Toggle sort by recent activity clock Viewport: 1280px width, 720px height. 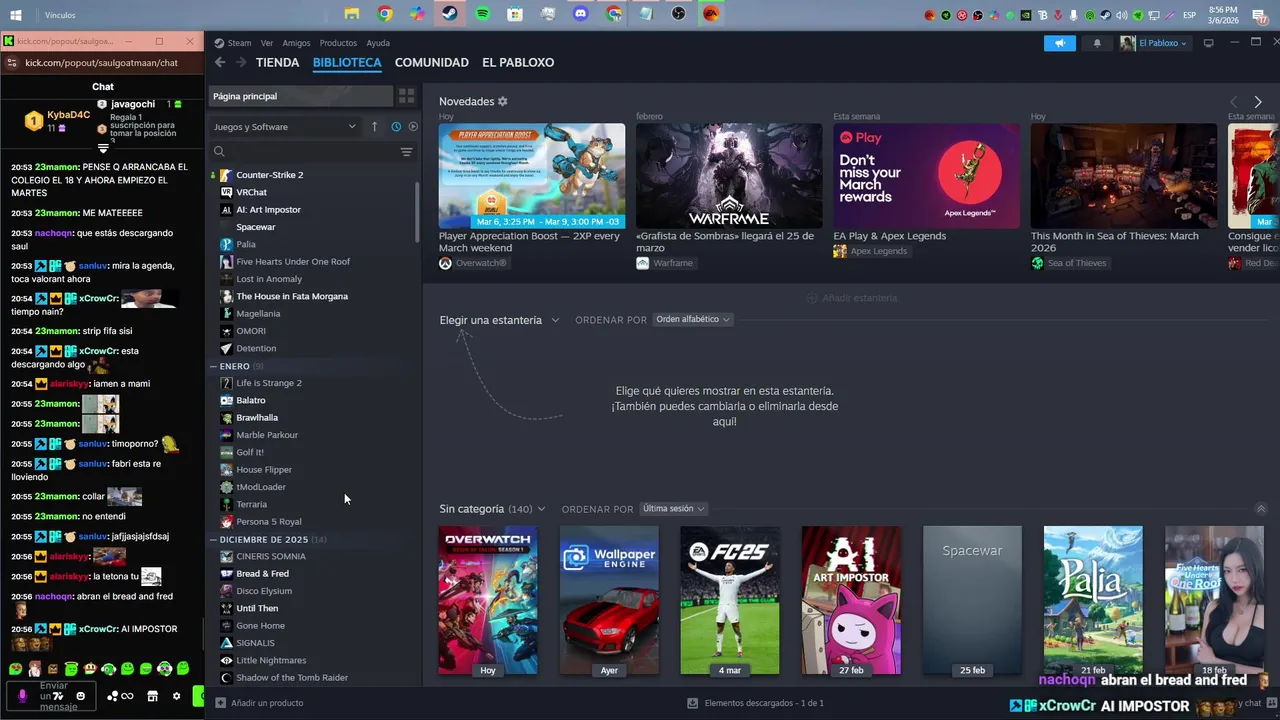[396, 127]
